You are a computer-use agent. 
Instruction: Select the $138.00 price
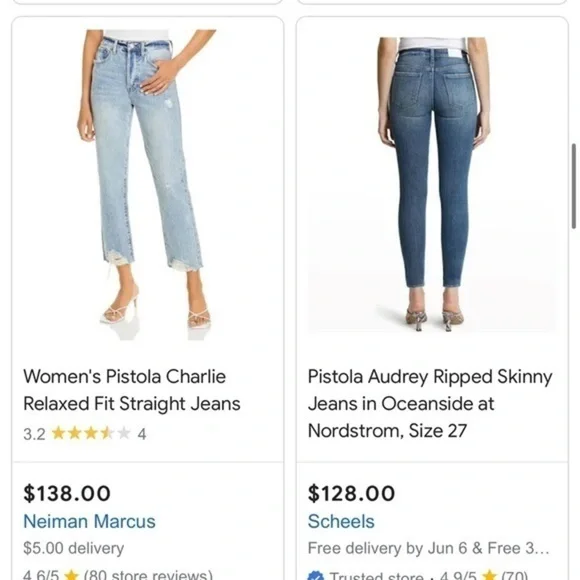[67, 493]
